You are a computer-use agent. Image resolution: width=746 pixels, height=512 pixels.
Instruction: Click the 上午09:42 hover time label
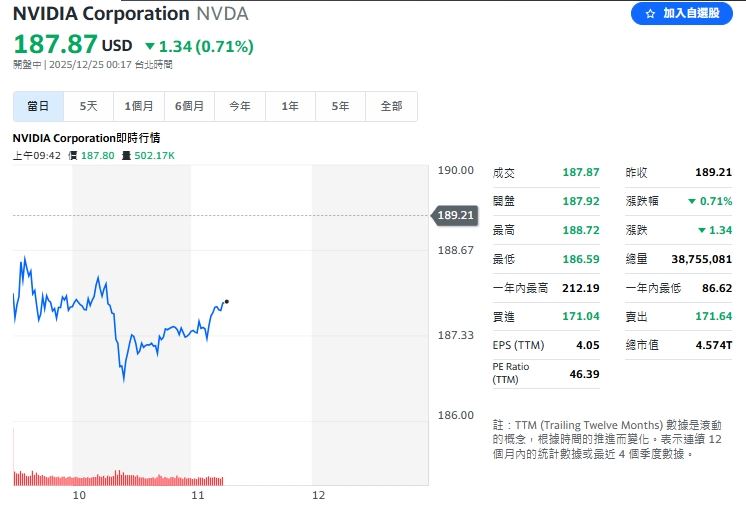(x=37, y=156)
